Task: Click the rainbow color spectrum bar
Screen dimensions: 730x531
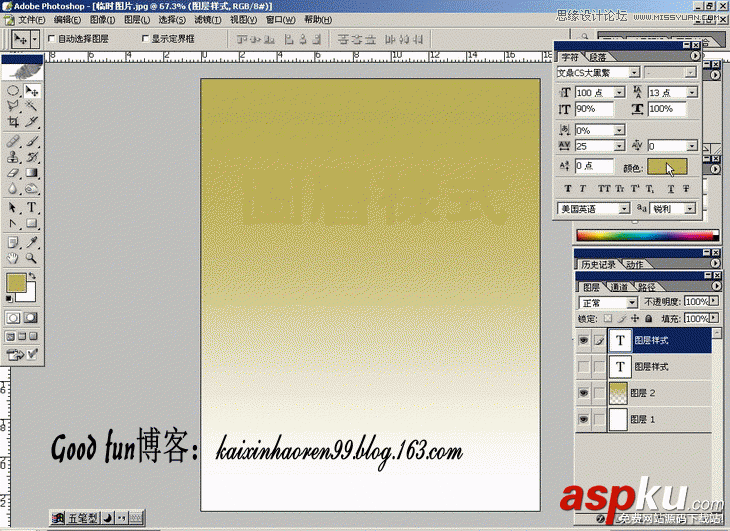Action: 647,235
